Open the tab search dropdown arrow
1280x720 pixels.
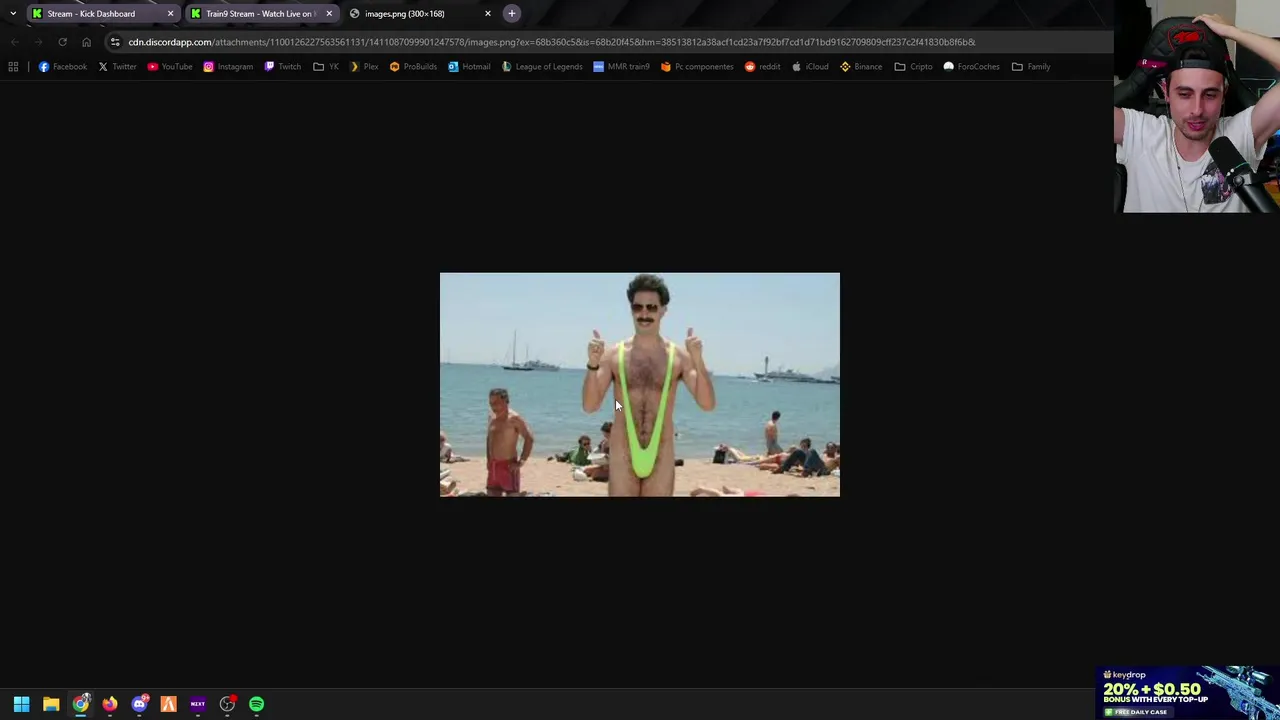(x=12, y=14)
